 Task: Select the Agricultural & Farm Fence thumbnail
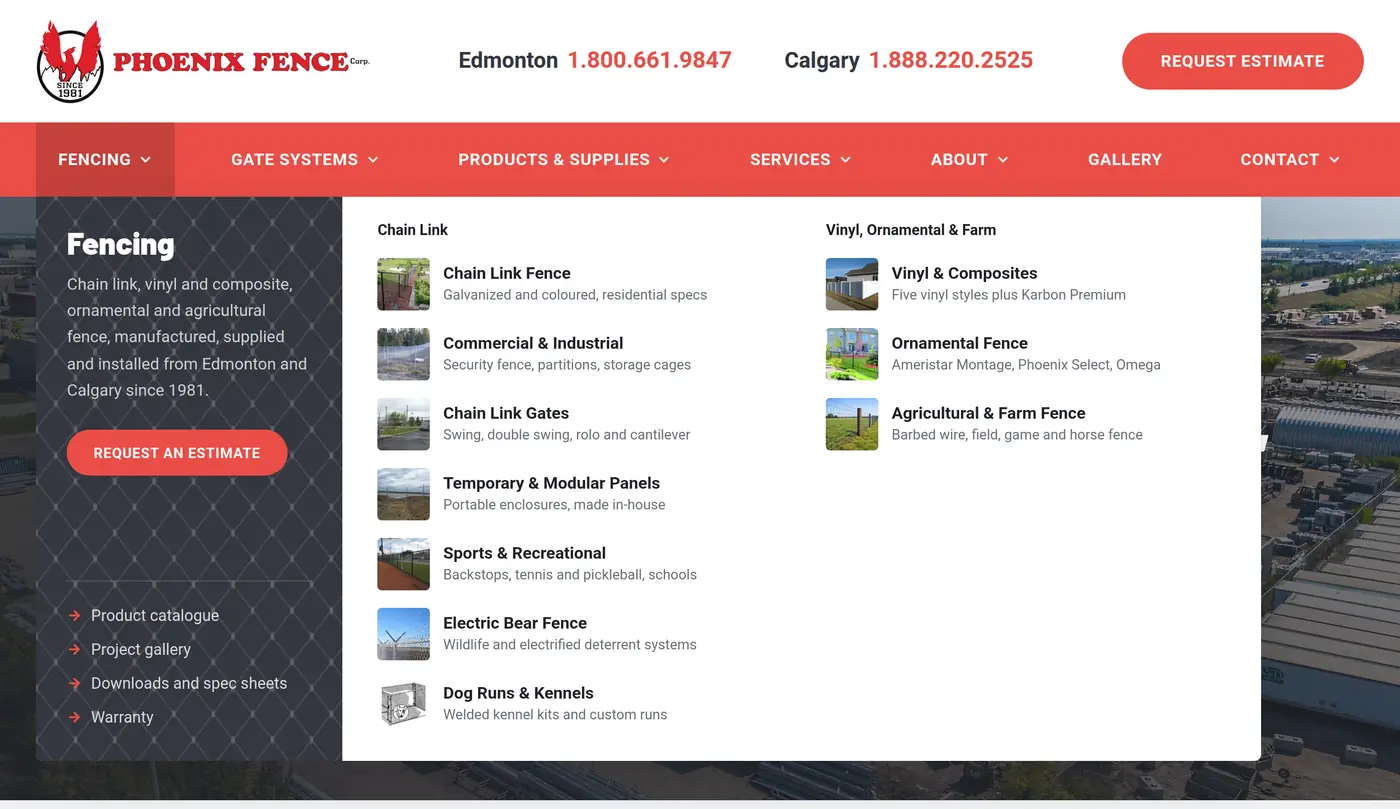tap(852, 424)
